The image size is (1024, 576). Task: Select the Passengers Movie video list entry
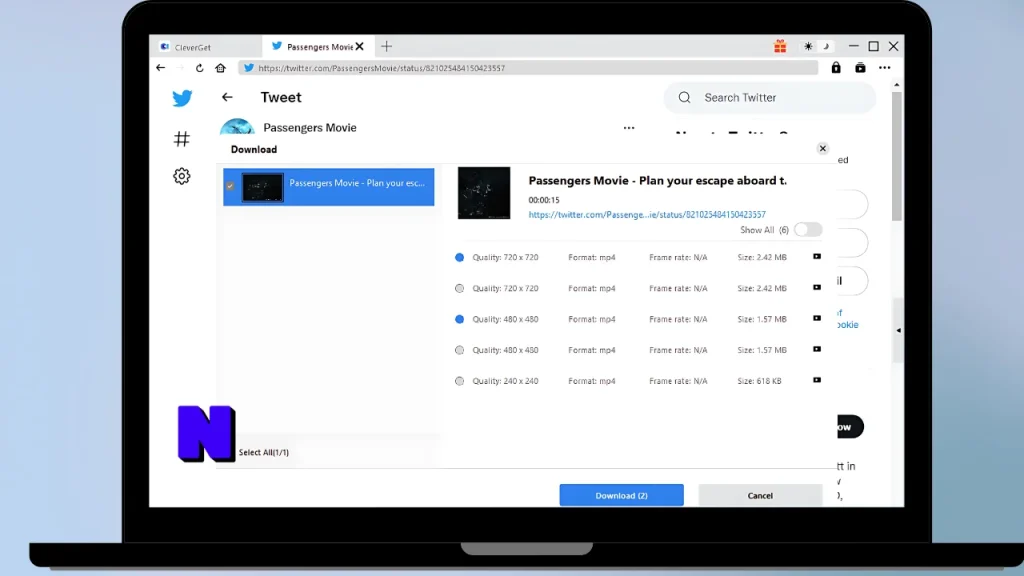click(x=328, y=187)
